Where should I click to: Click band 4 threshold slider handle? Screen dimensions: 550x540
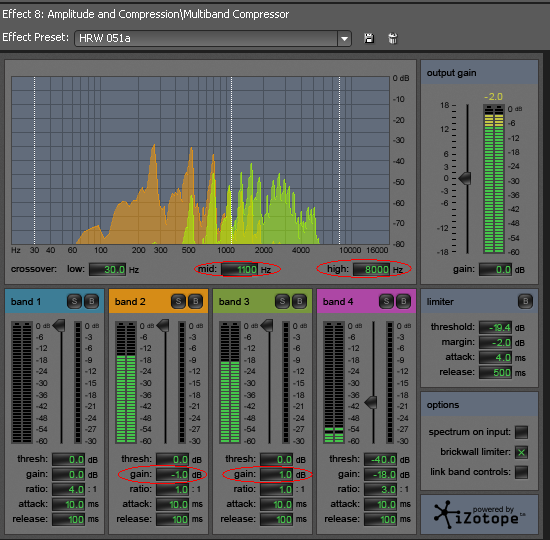coord(371,402)
